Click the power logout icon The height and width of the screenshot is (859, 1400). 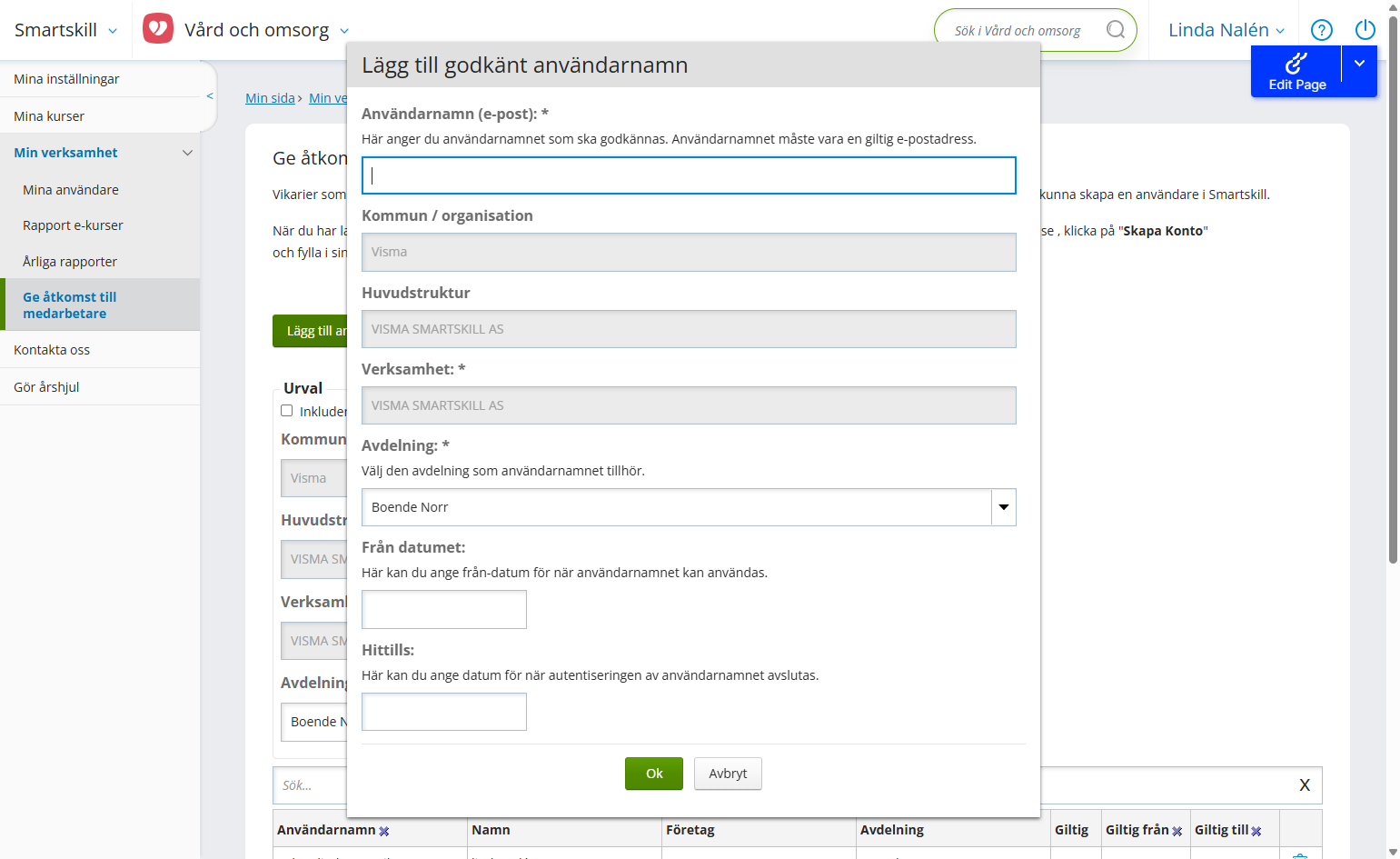point(1365,30)
